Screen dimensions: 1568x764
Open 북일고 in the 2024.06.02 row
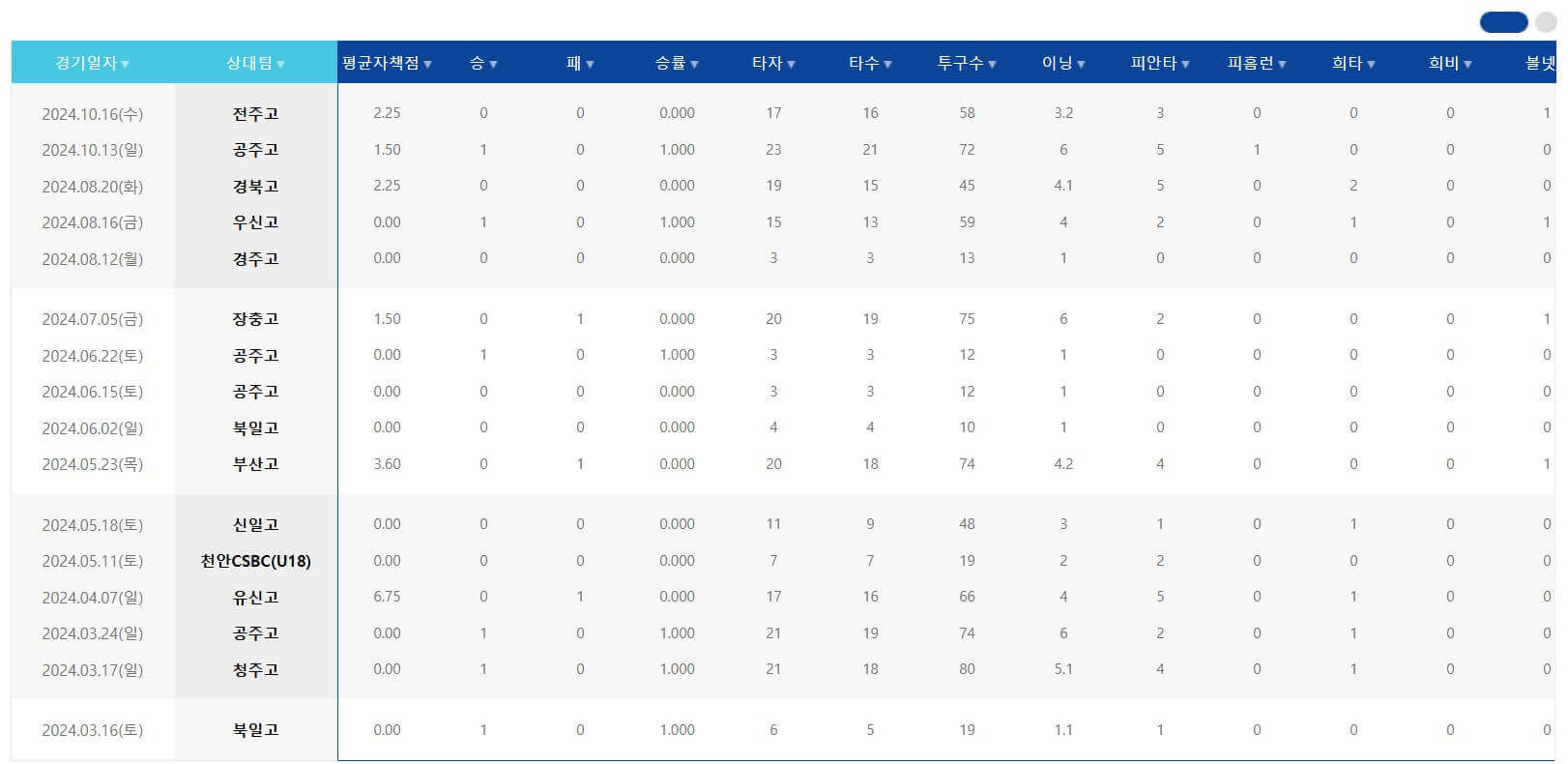pos(256,428)
